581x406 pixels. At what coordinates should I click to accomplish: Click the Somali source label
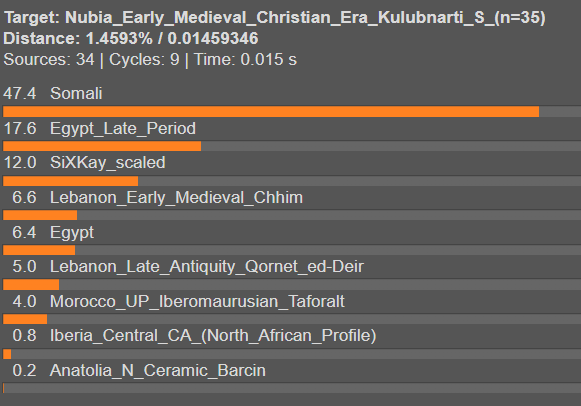coord(76,93)
